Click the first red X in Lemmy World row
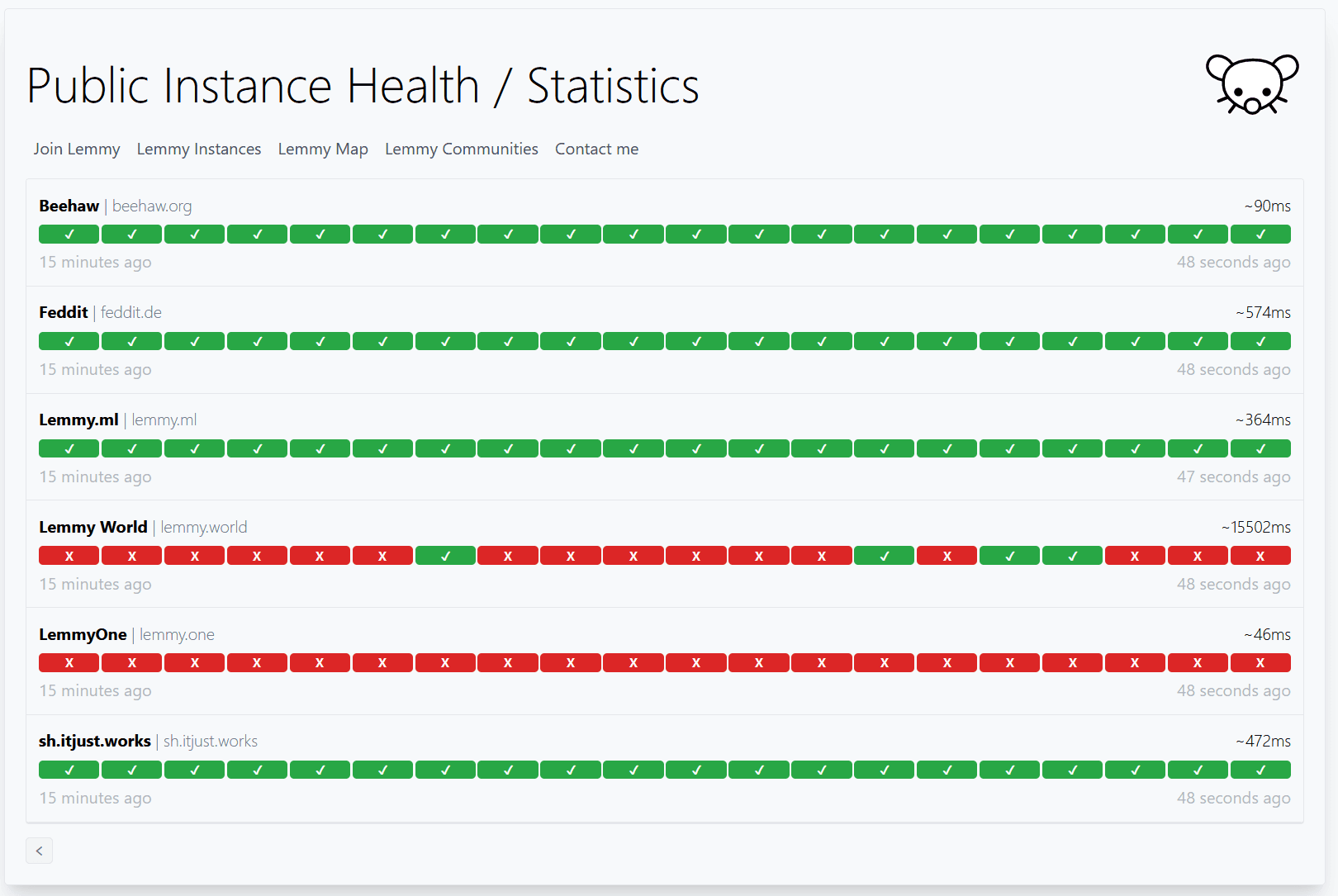1338x896 pixels. (69, 556)
